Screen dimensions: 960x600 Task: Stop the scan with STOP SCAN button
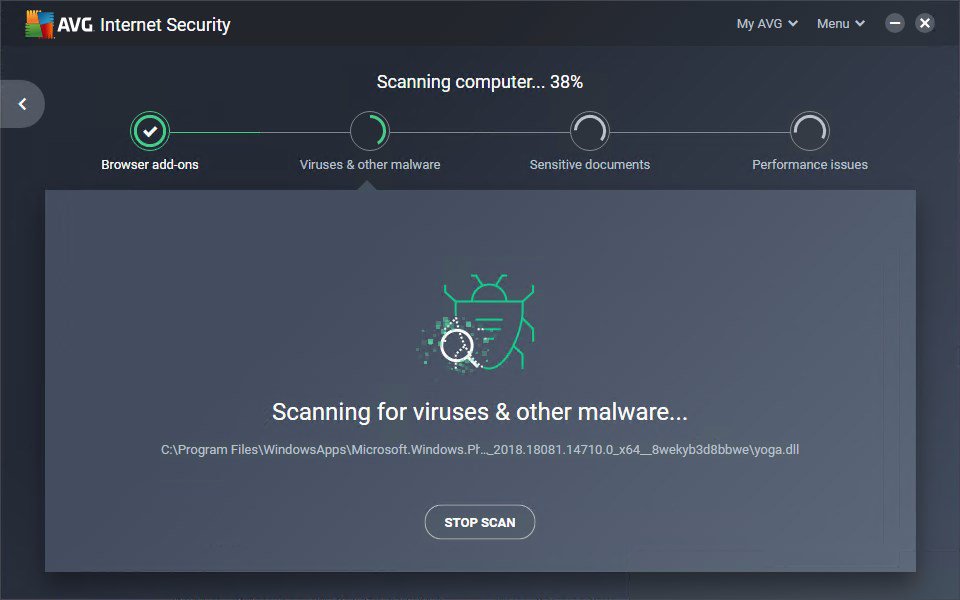(x=479, y=522)
